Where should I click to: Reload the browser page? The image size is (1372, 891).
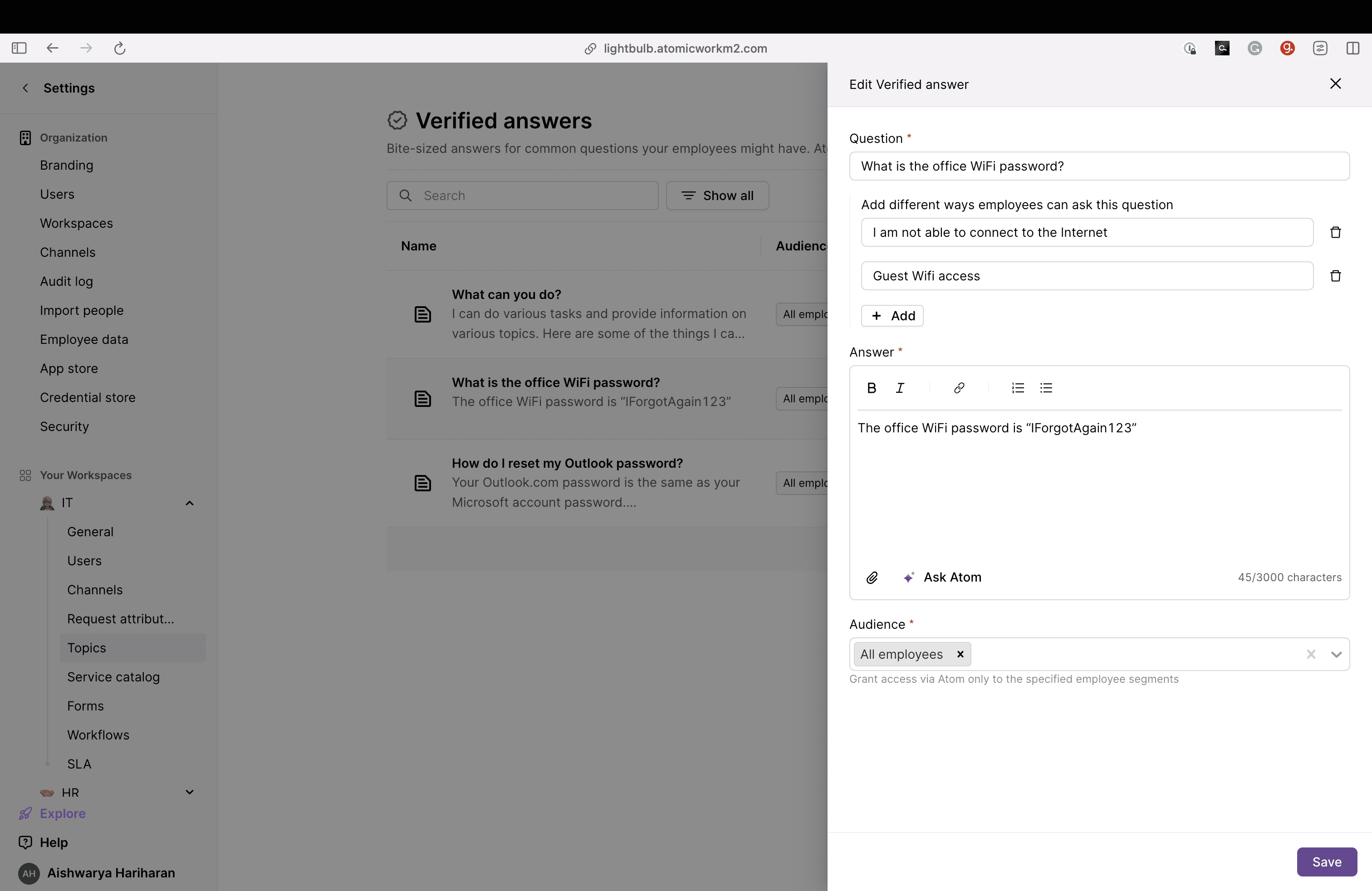[x=120, y=49]
